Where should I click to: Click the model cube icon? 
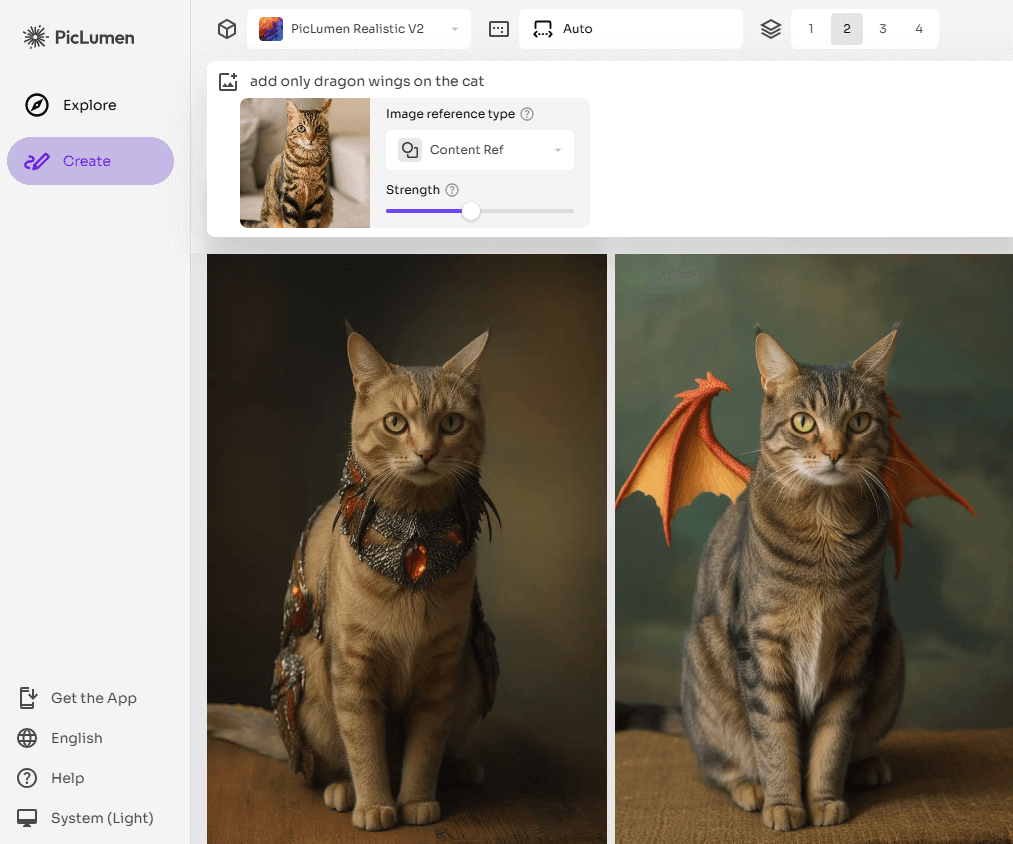click(227, 29)
